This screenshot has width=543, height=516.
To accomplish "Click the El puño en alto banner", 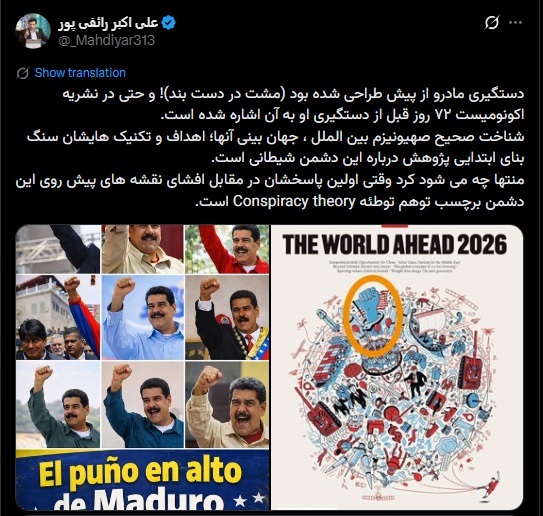I will (x=142, y=480).
